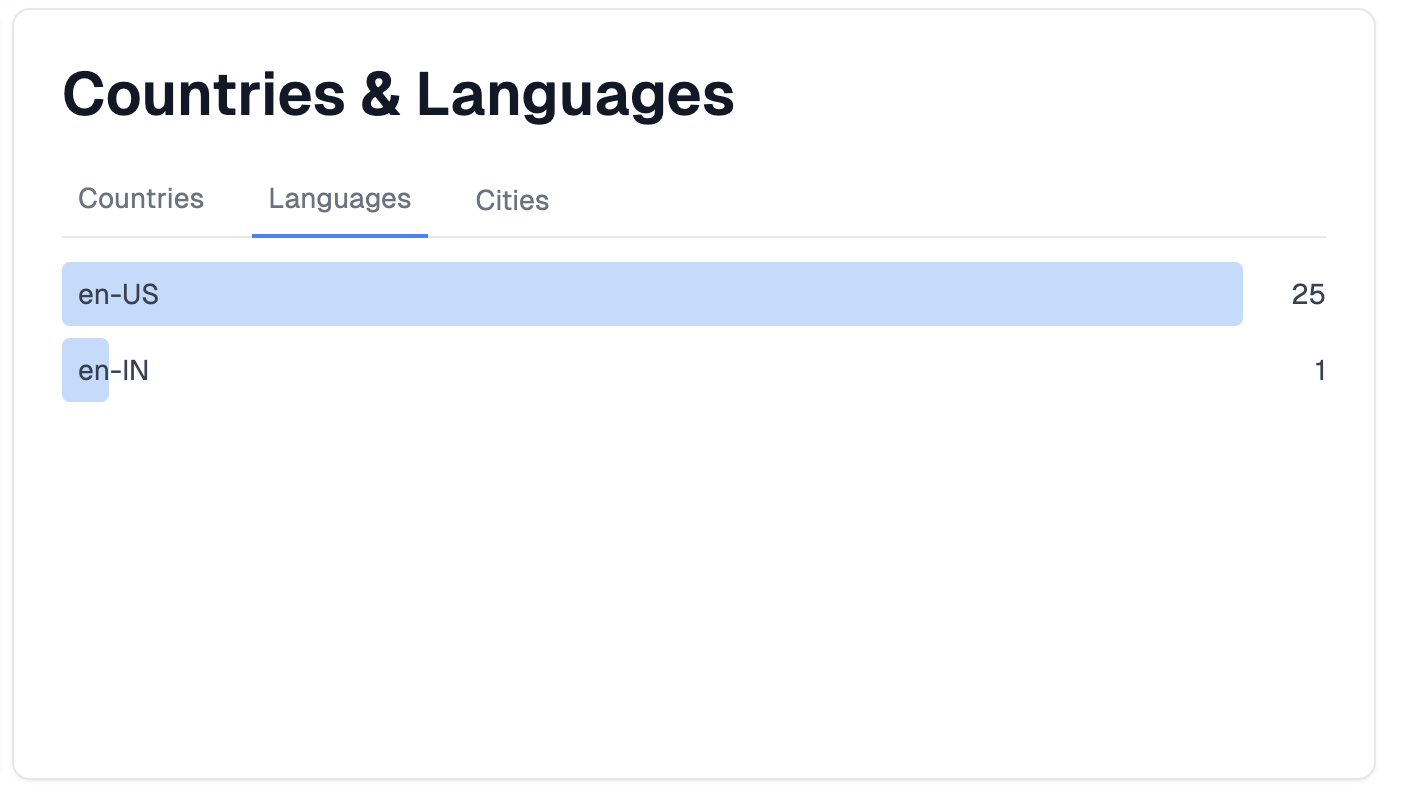Click the word Languages in the heading
Screen dimensions: 1402x796
click(575, 97)
